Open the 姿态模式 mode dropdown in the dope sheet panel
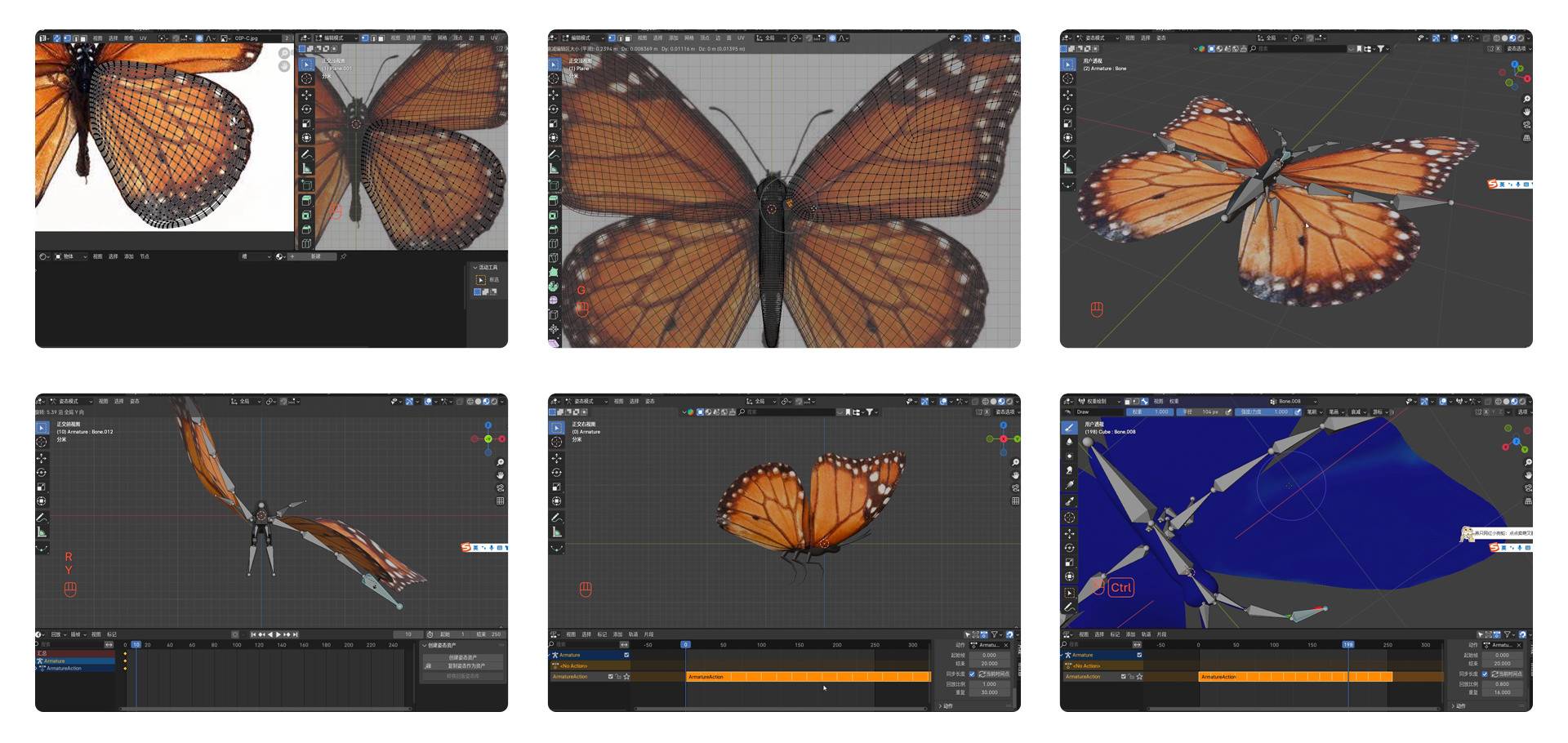This screenshot has height=743, width=1568. (x=72, y=402)
